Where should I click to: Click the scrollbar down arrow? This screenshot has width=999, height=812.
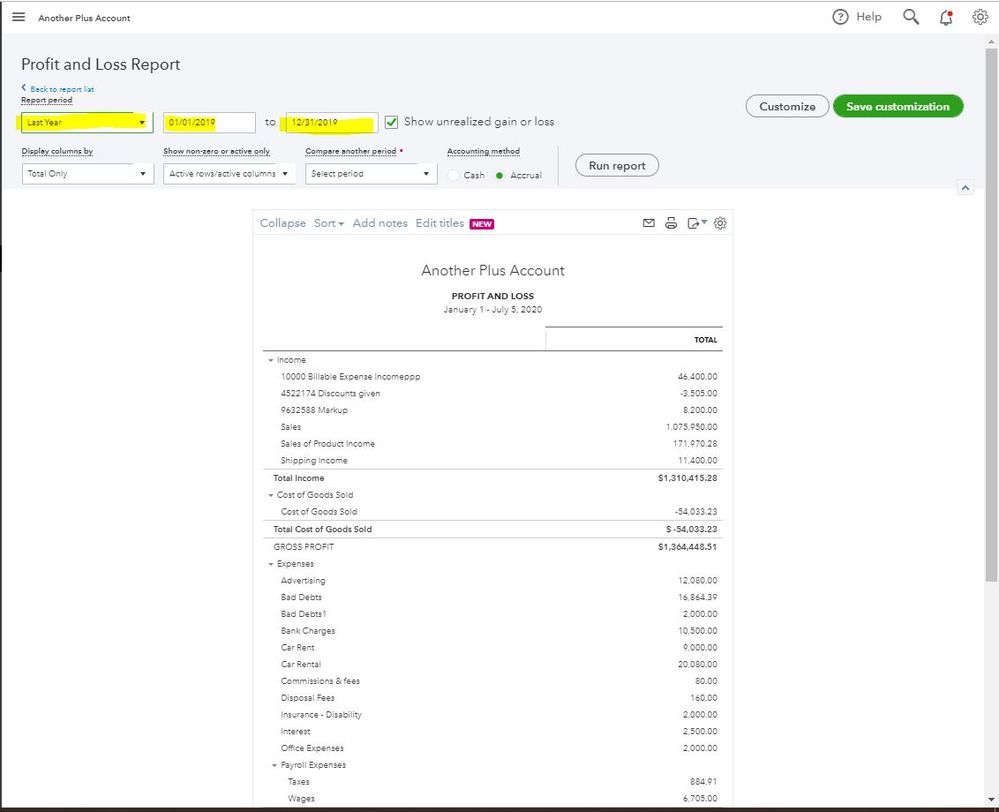(x=991, y=799)
